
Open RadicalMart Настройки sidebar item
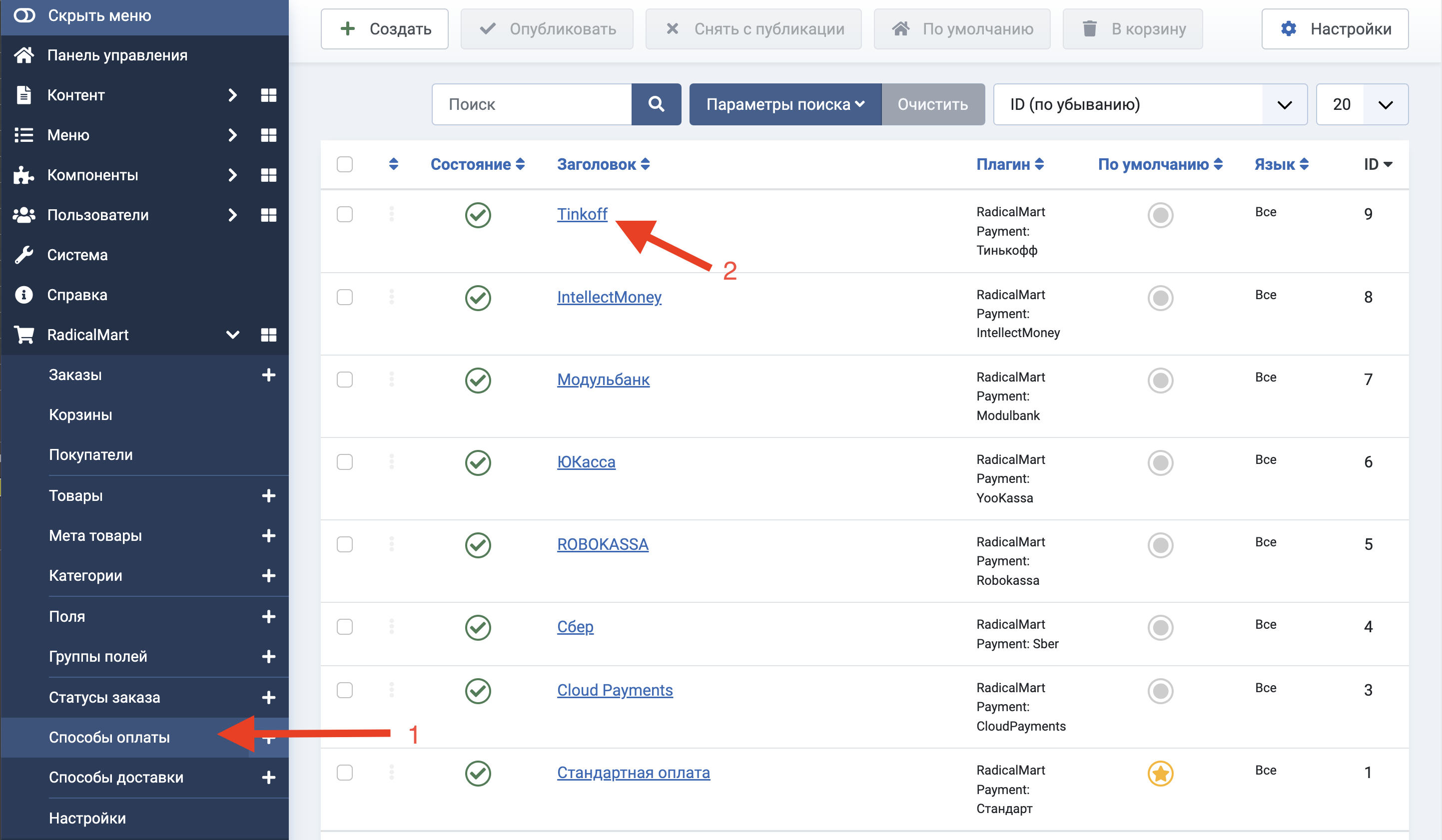(87, 818)
